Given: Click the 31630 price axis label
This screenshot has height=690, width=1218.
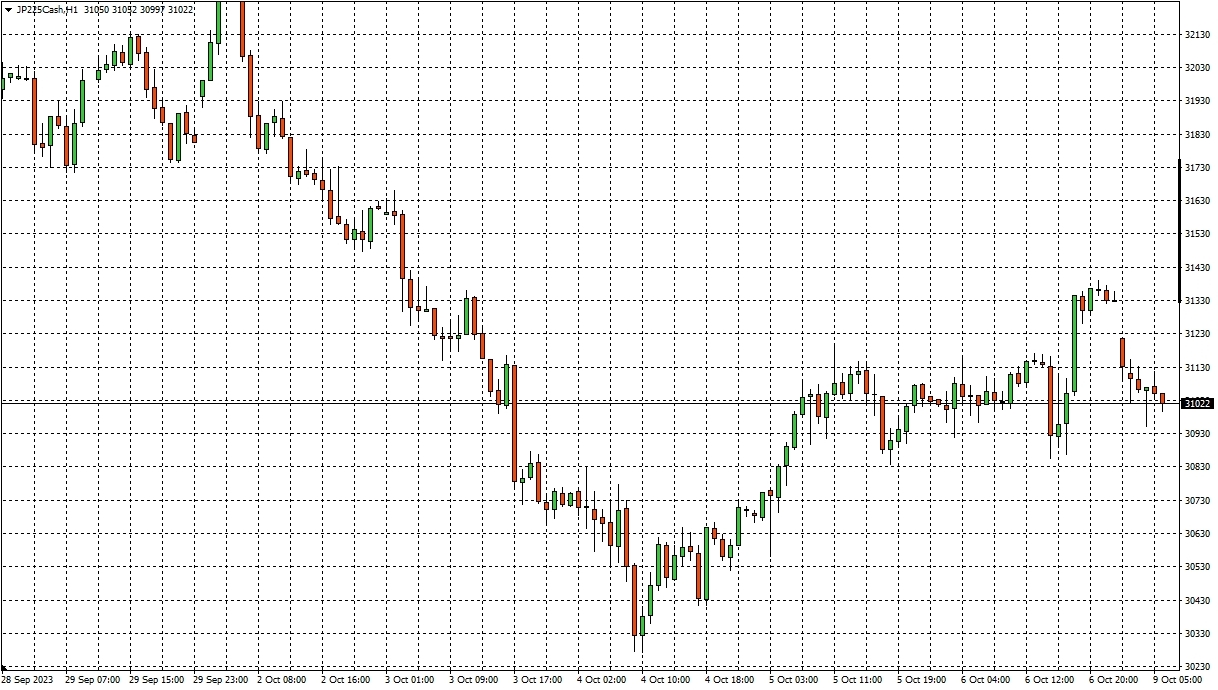Looking at the screenshot, I should tap(1197, 201).
